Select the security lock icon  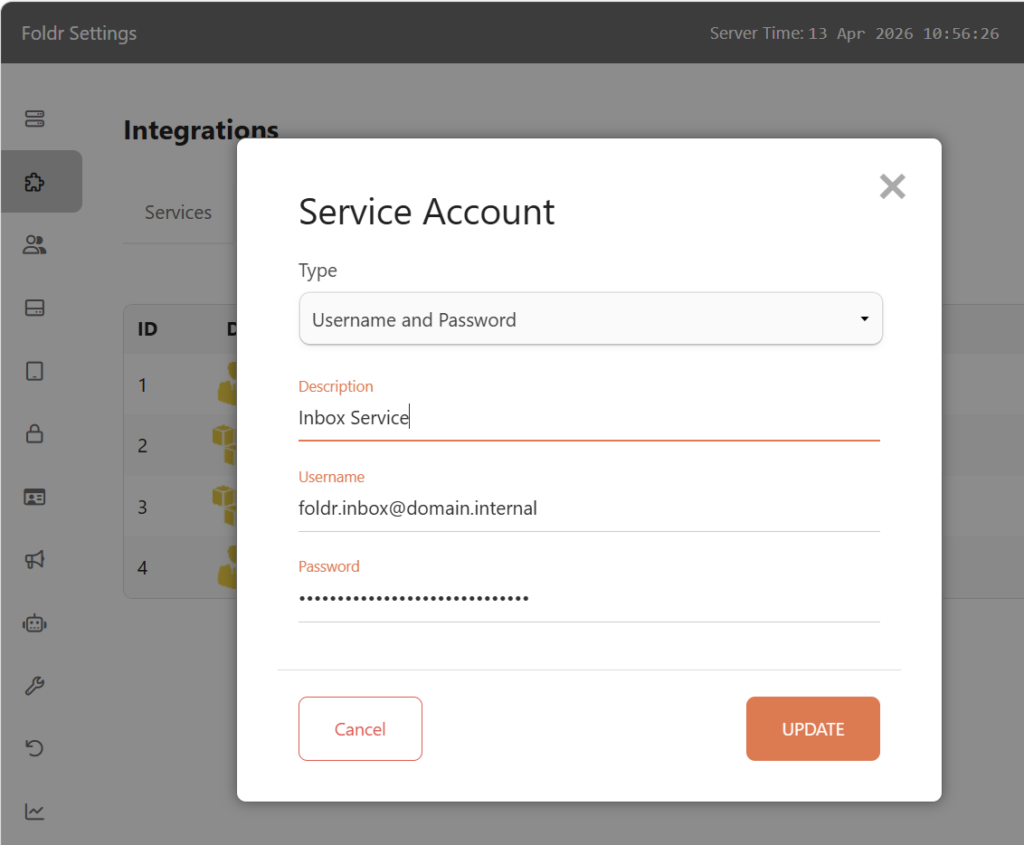[34, 434]
